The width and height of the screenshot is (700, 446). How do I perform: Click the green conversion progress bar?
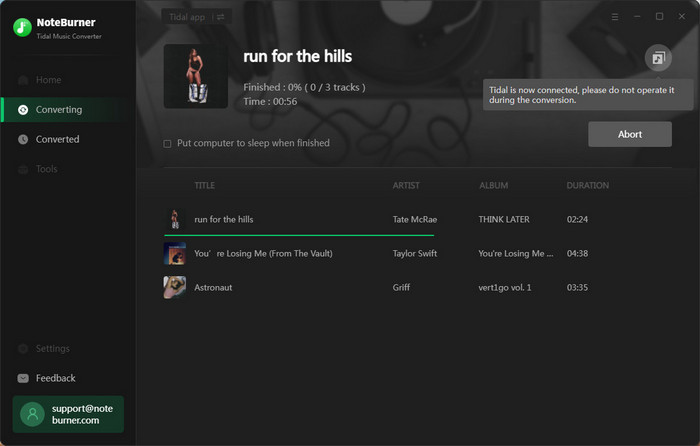(x=299, y=235)
